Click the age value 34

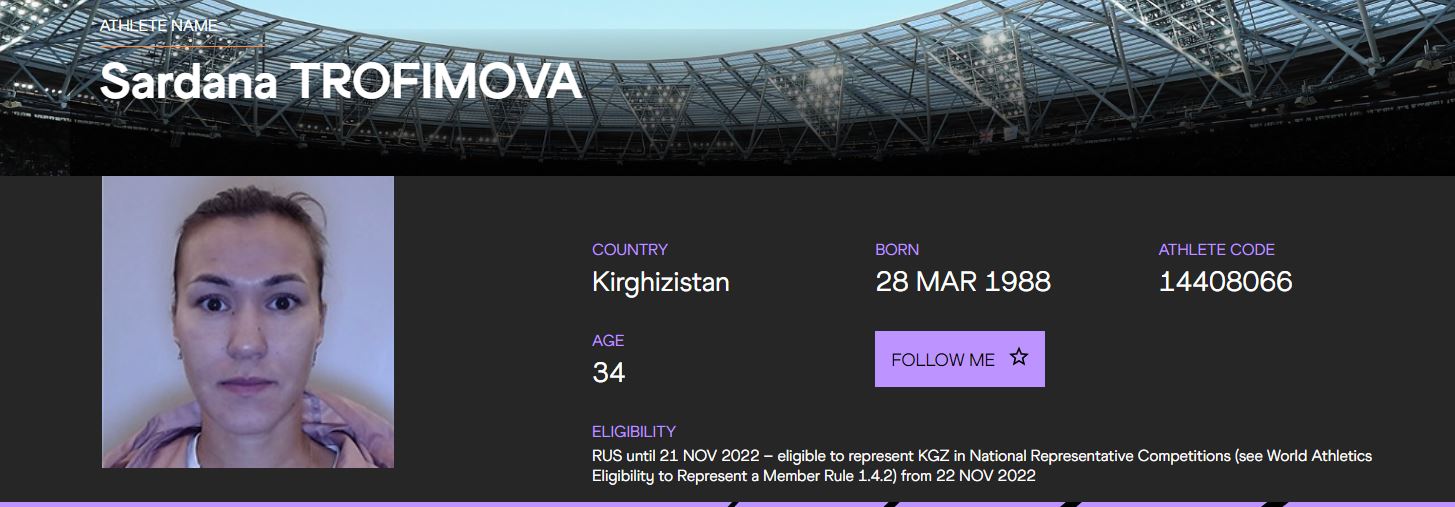click(x=608, y=373)
